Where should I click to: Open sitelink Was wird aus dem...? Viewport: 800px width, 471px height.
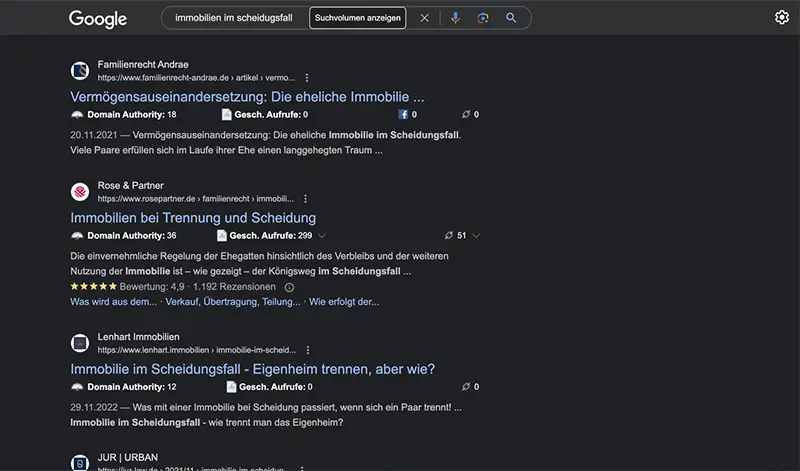coord(114,302)
